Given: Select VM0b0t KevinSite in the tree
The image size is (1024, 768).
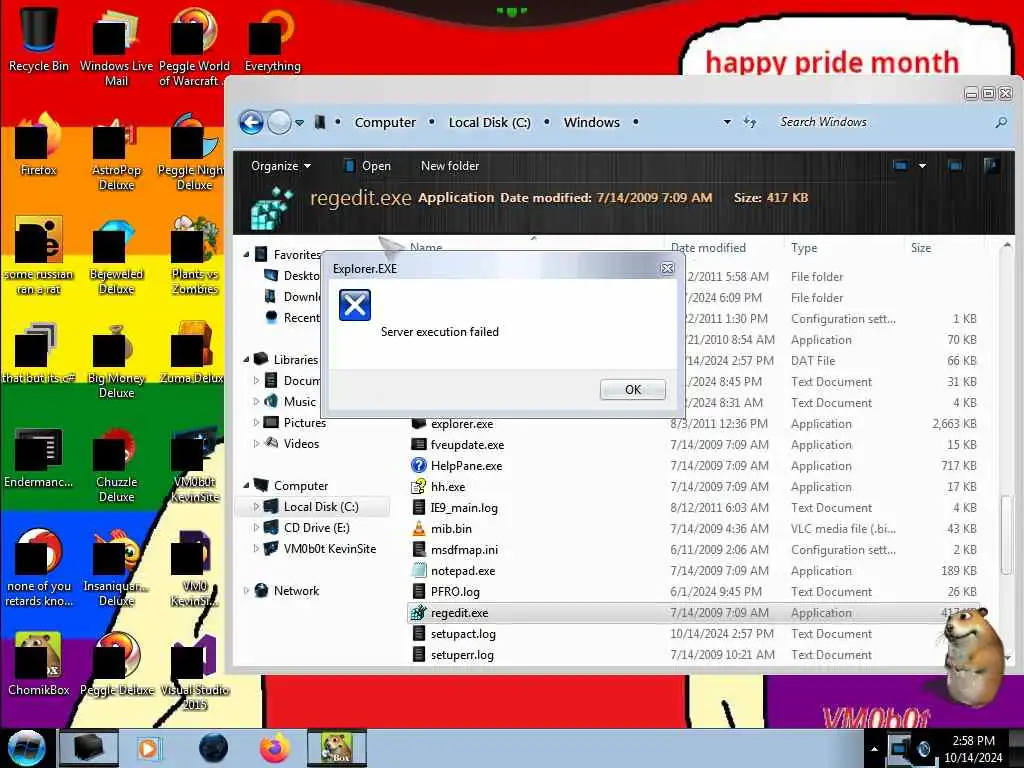Looking at the screenshot, I should (x=319, y=549).
